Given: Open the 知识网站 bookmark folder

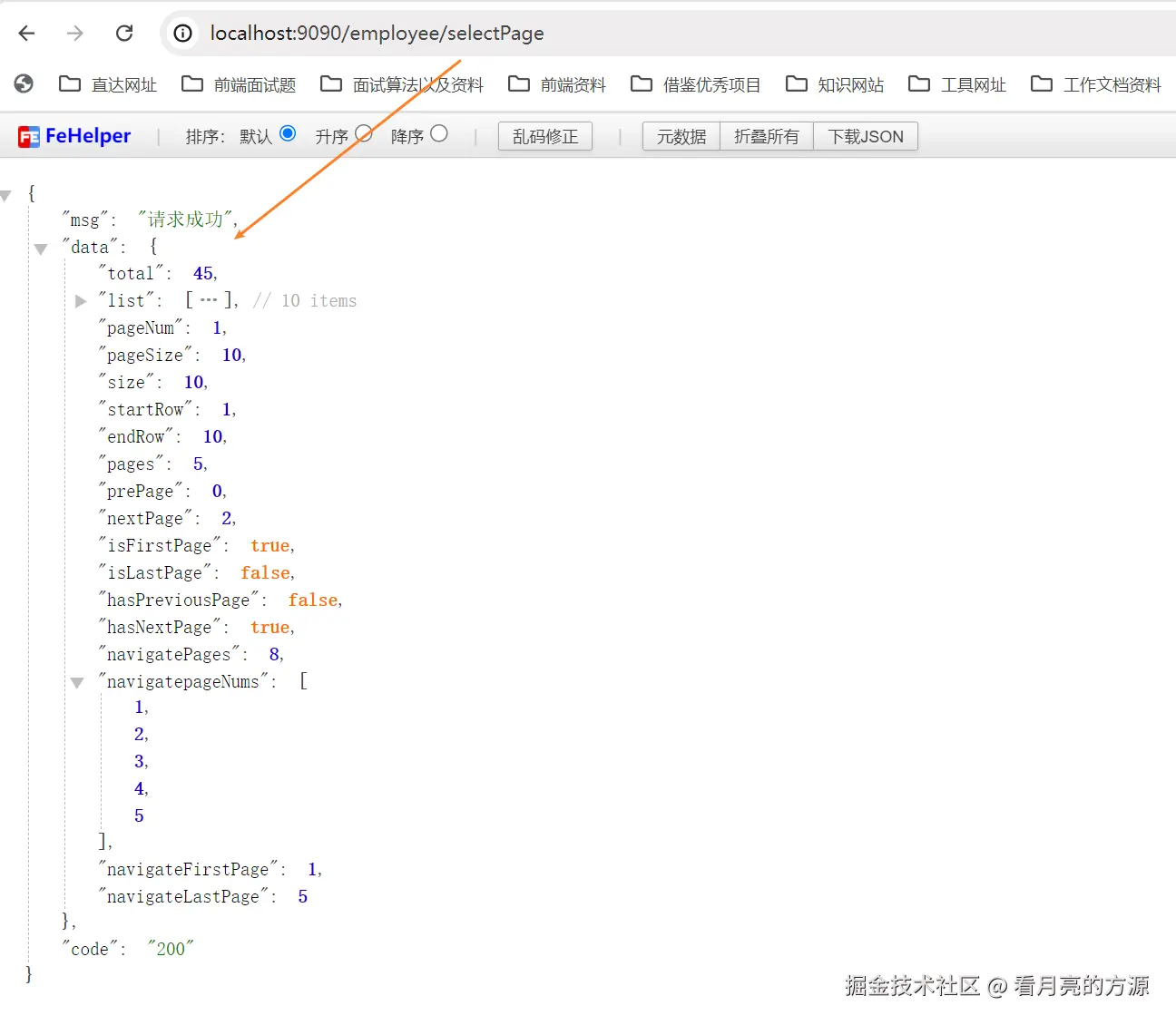Looking at the screenshot, I should pos(835,84).
